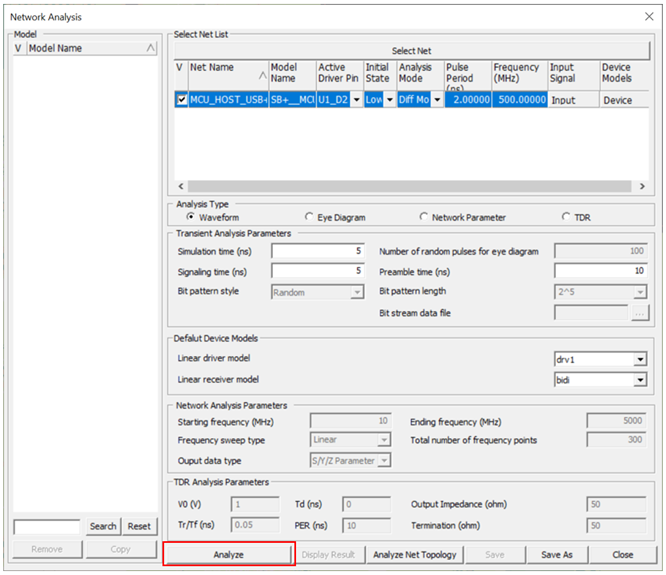Image resolution: width=666 pixels, height=575 pixels.
Task: Open the Linear driver model dropdown
Action: [x=639, y=359]
